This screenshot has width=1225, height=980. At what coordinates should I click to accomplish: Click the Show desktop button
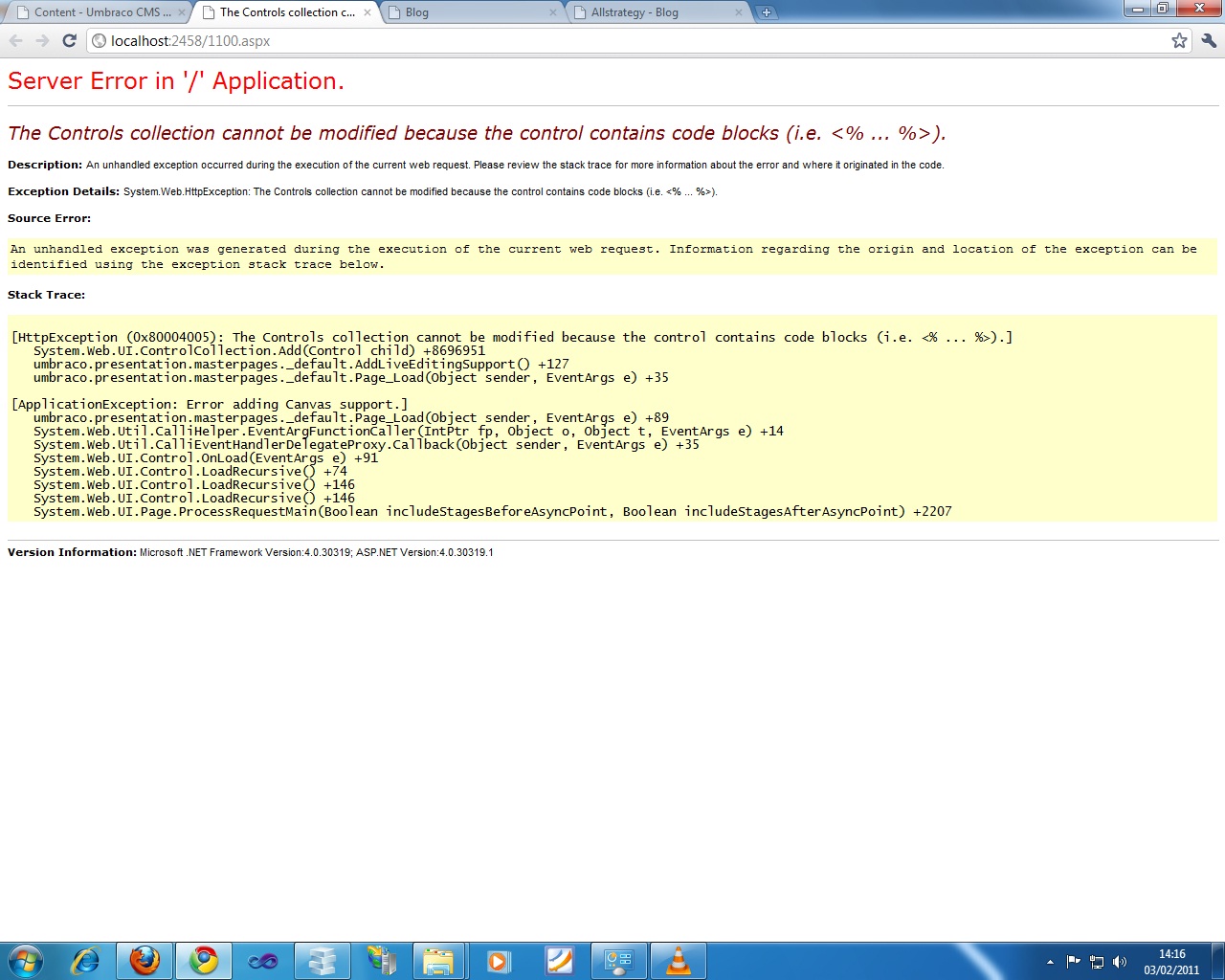click(1217, 961)
